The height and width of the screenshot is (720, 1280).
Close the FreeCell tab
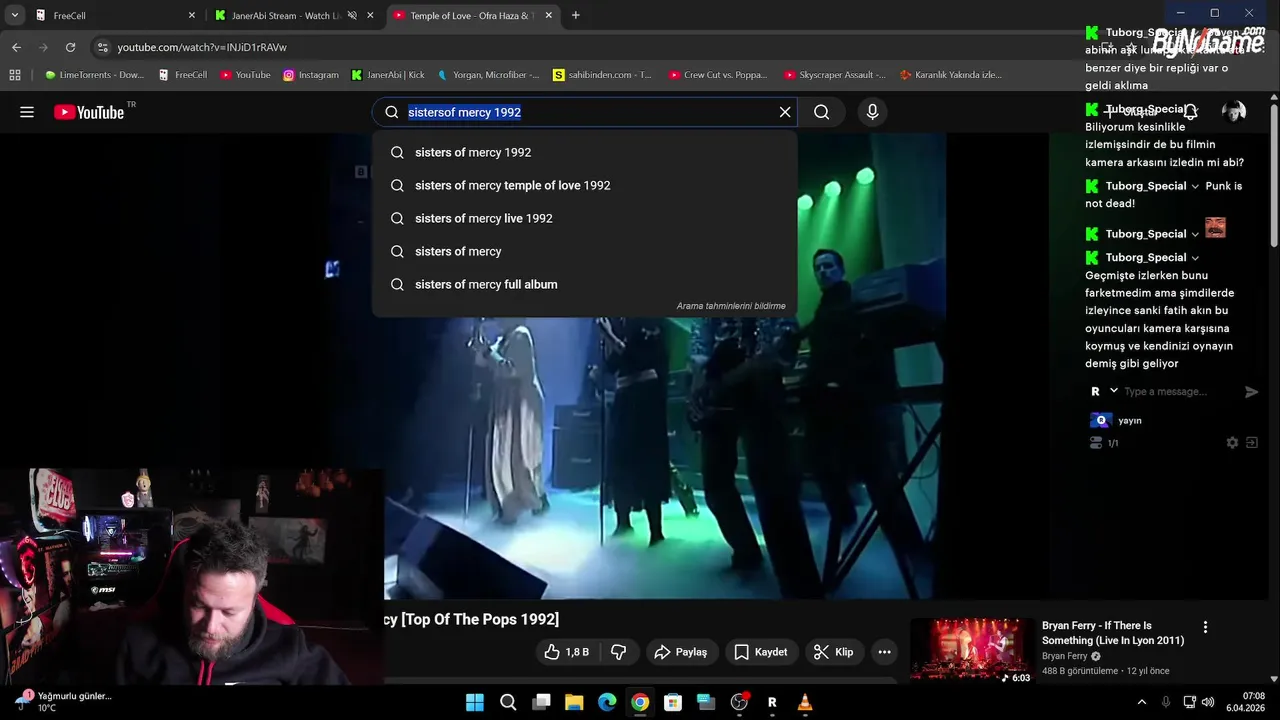tap(192, 15)
